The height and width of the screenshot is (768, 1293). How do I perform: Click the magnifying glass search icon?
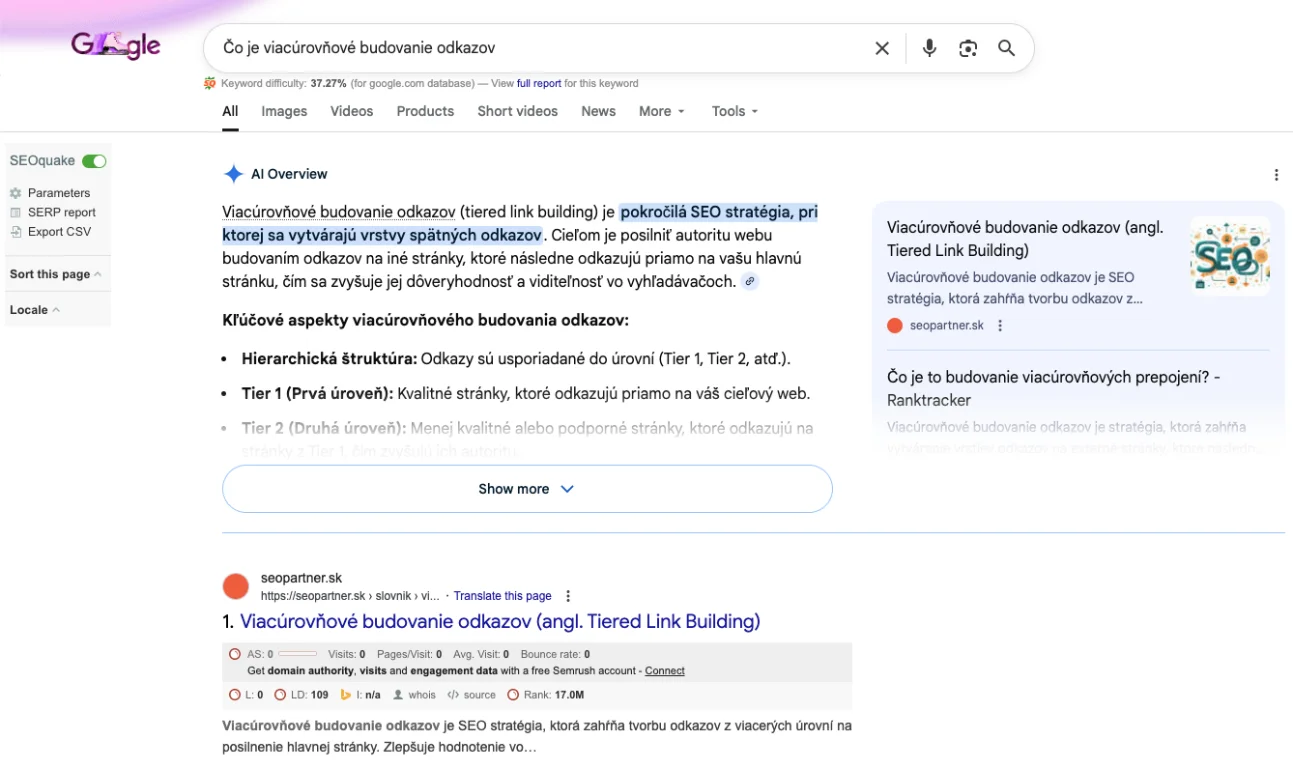(1006, 48)
